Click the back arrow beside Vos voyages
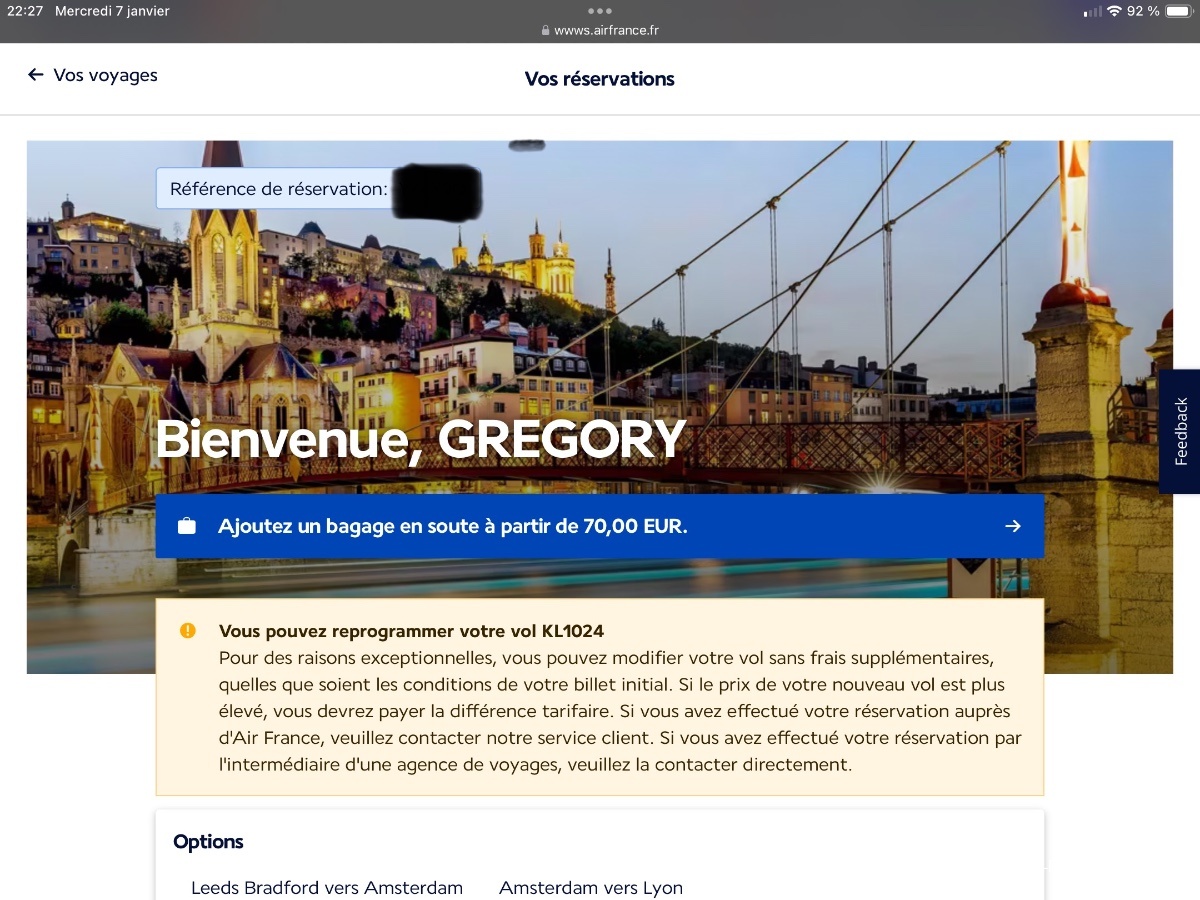Viewport: 1200px width, 900px height. pyautogui.click(x=36, y=75)
